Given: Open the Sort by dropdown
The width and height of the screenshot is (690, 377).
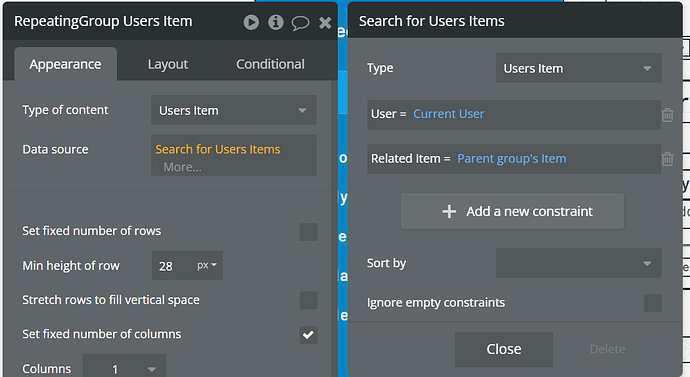Looking at the screenshot, I should [579, 263].
